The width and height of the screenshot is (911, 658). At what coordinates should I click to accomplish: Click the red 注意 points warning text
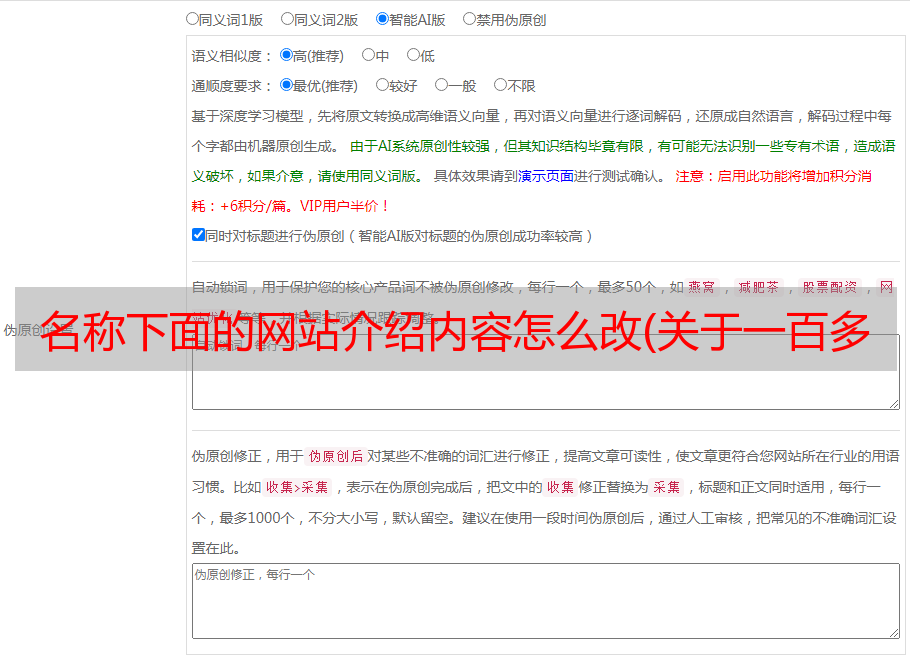click(532, 191)
